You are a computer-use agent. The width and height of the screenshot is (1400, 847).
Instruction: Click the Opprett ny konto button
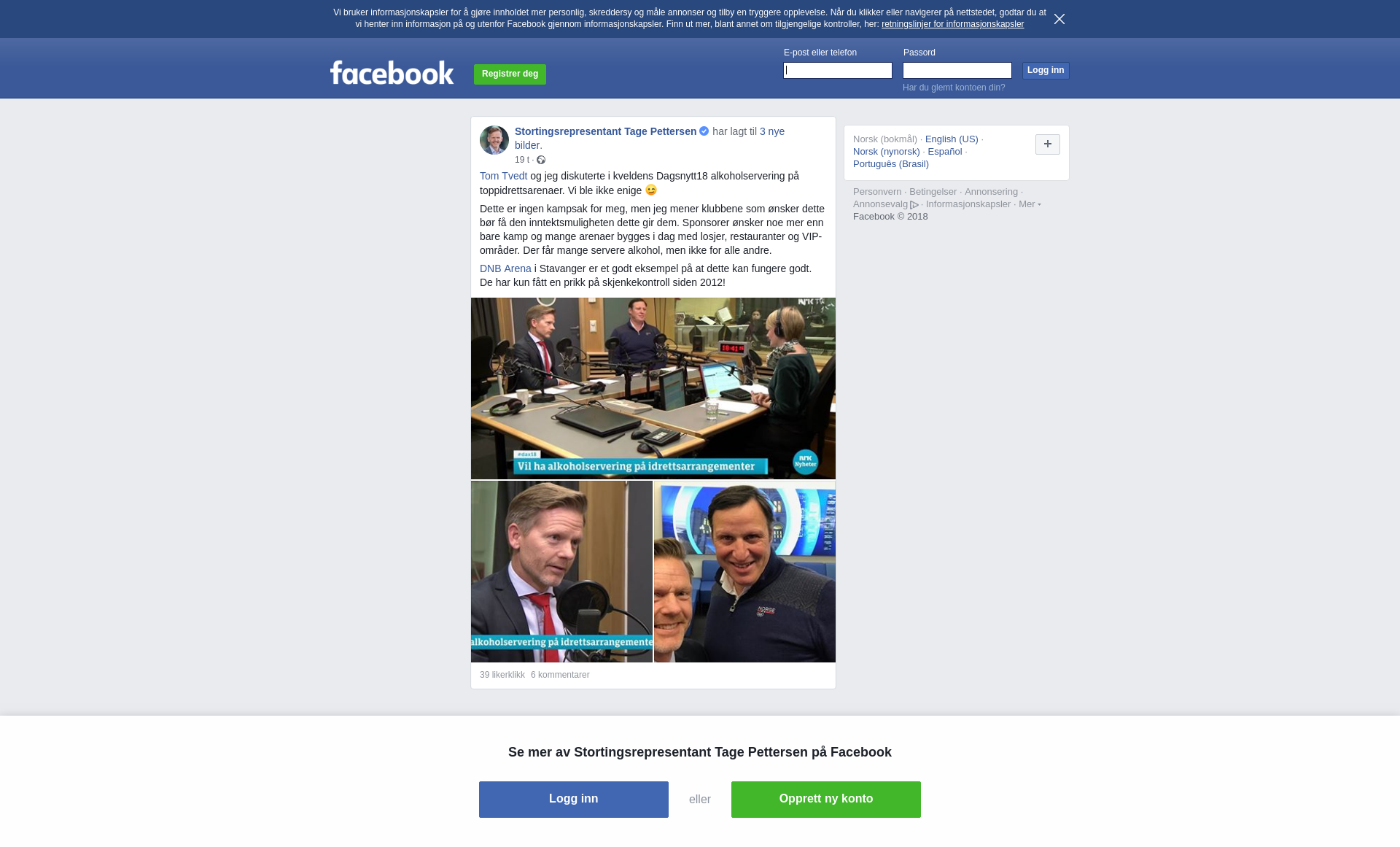826,800
